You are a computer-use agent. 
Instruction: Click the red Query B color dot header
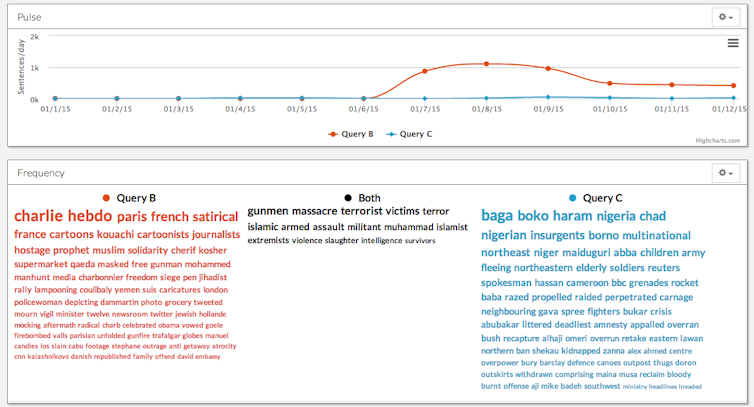[106, 198]
